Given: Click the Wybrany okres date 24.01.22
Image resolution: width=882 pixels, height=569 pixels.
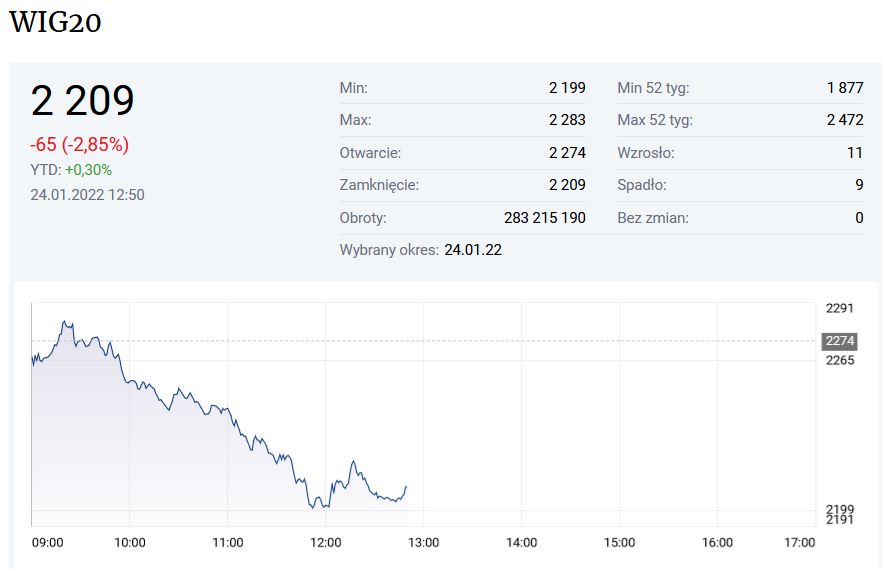Looking at the screenshot, I should click(473, 249).
